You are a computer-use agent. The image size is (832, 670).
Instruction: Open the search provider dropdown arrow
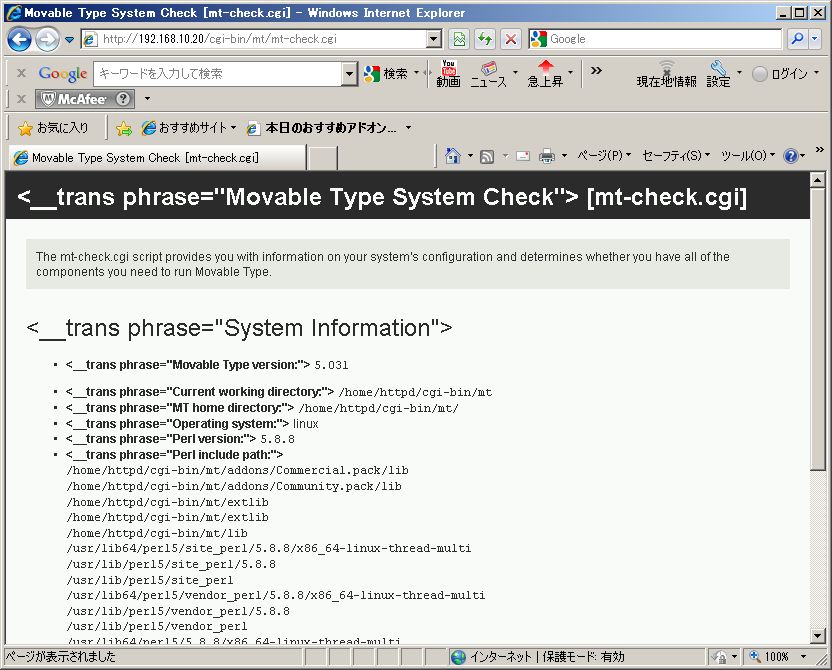[815, 39]
